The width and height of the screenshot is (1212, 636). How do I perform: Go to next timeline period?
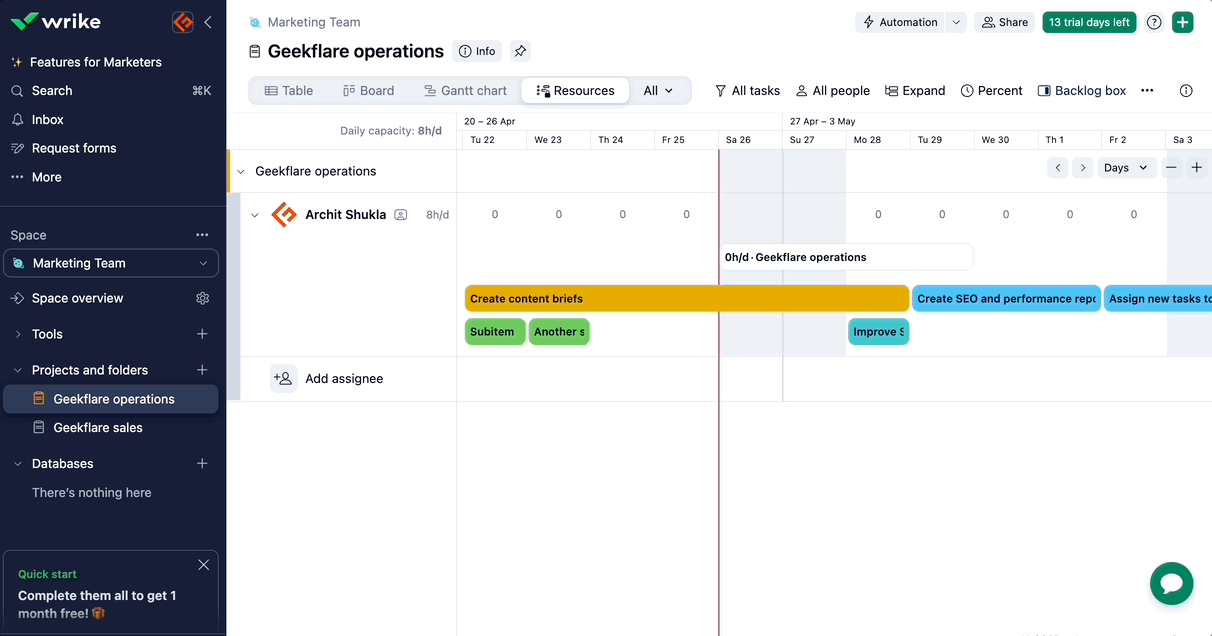coord(1082,168)
